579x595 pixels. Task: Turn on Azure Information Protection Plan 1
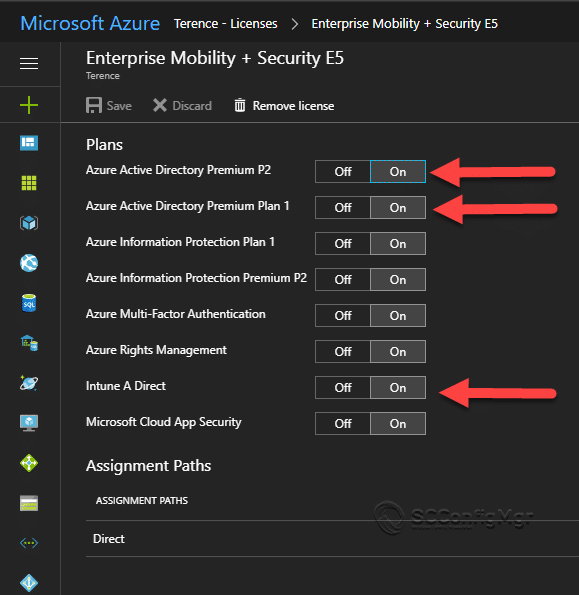(x=398, y=244)
